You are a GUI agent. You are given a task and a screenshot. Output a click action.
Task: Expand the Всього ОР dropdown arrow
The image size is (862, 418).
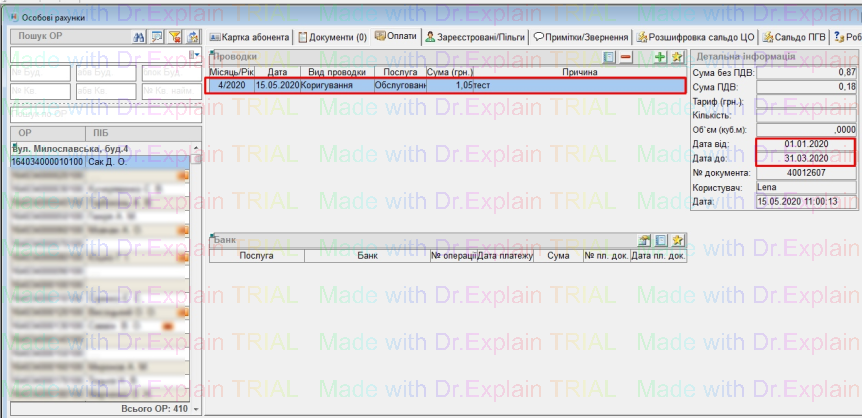pyautogui.click(x=196, y=409)
